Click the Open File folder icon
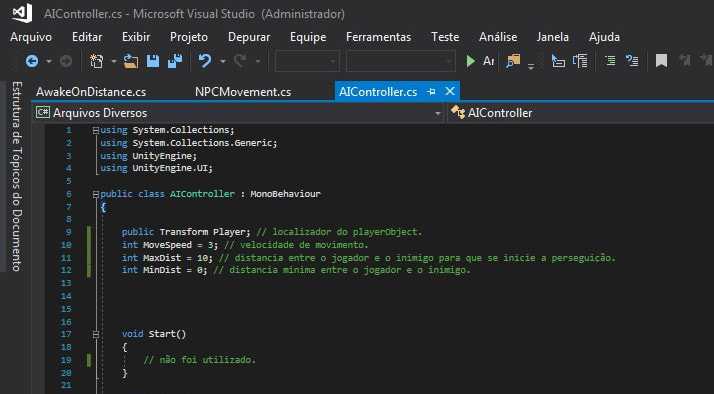 (131, 61)
